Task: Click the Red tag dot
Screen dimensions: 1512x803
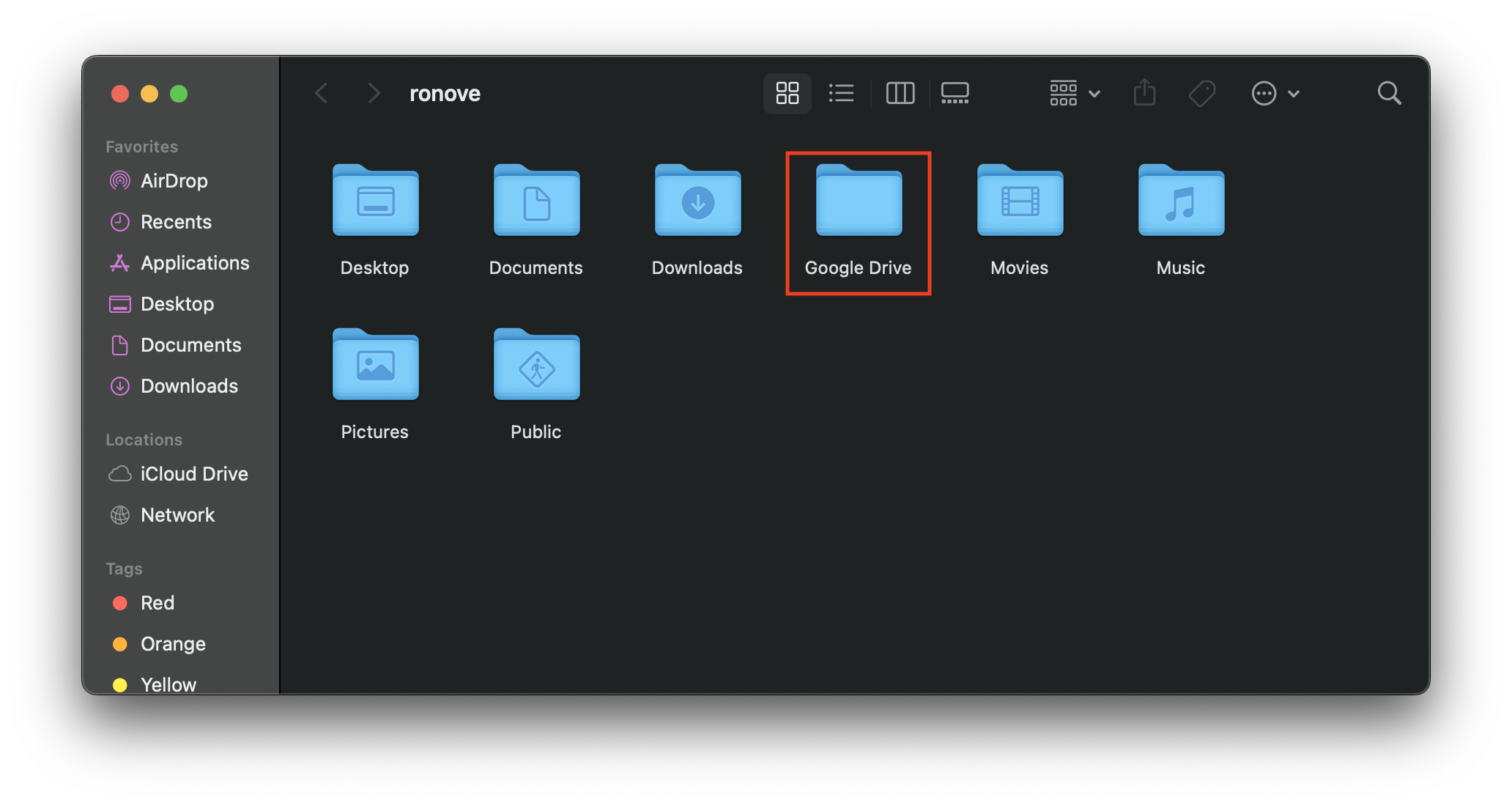Action: (x=120, y=603)
